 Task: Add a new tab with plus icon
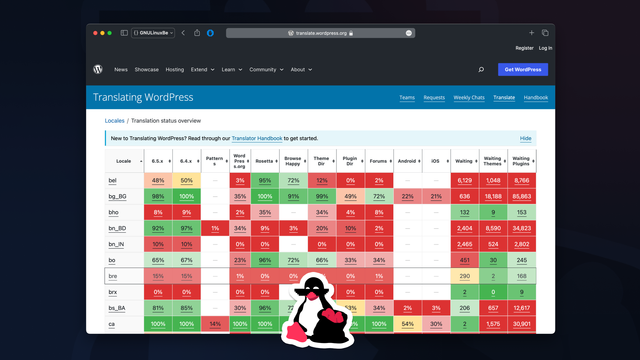pos(531,33)
